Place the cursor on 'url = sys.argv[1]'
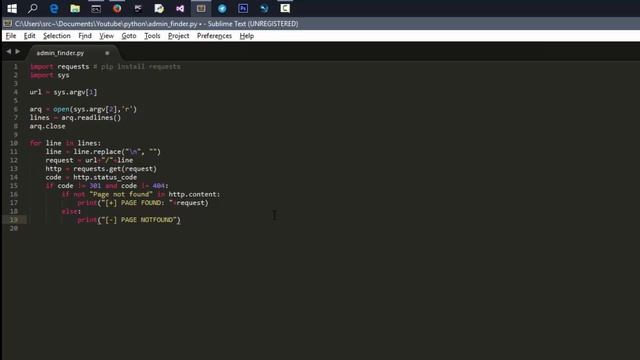The width and height of the screenshot is (640, 360). pos(63,92)
